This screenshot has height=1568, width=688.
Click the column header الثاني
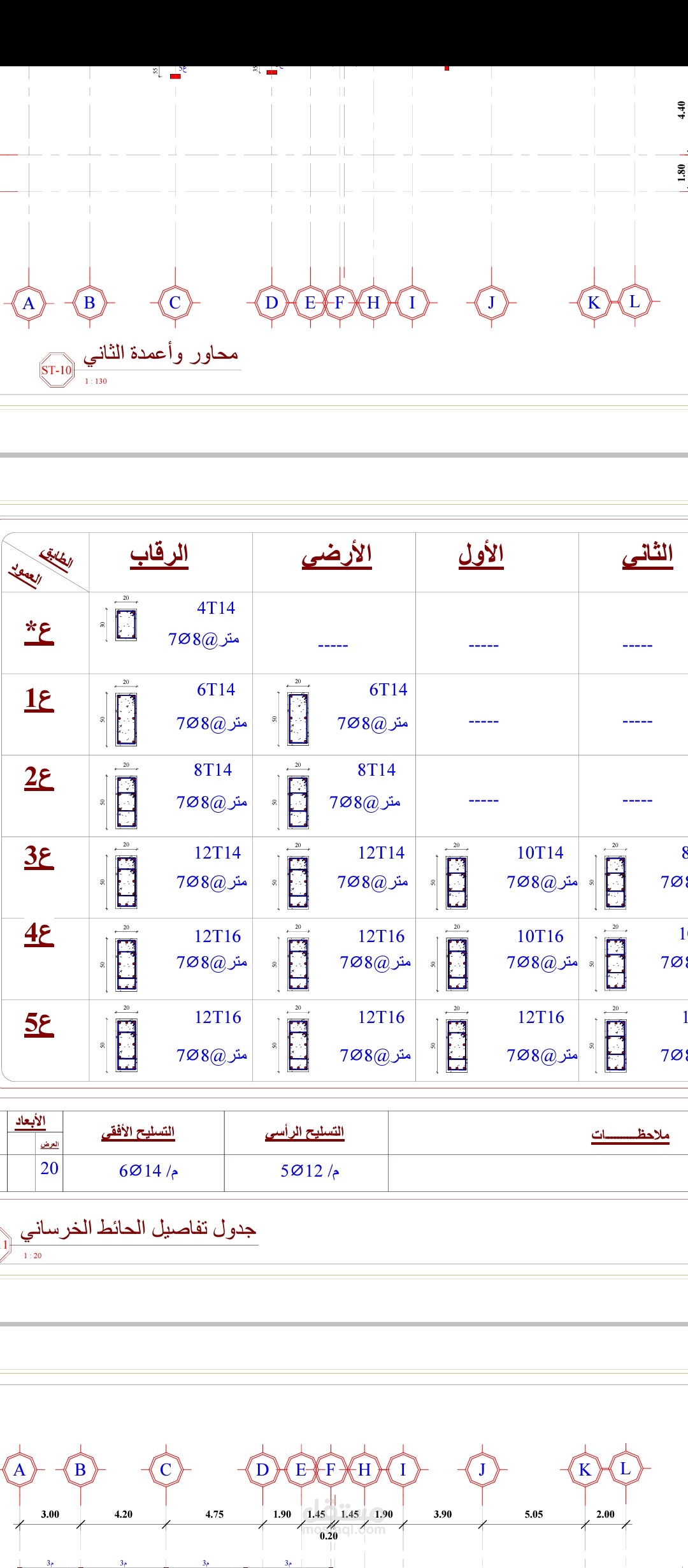pyautogui.click(x=648, y=555)
